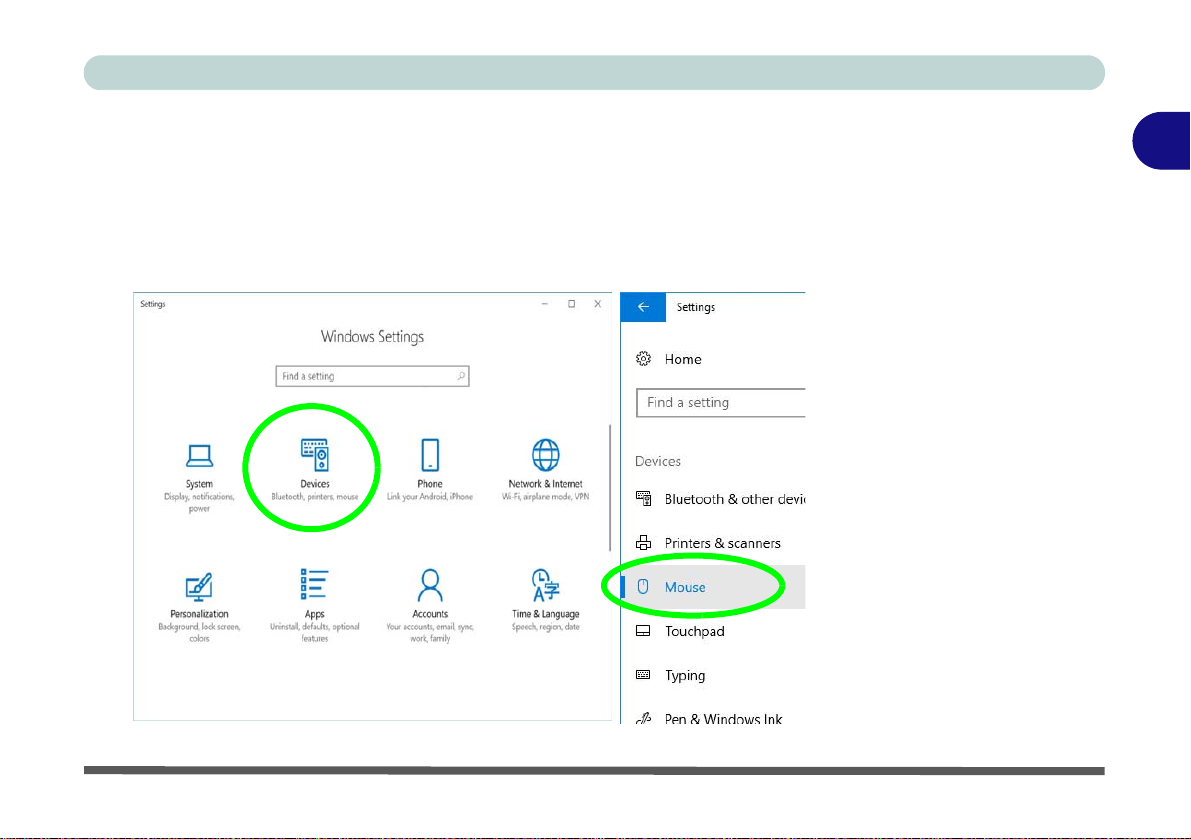Open the Devices settings category
1191x839 pixels.
pyautogui.click(x=314, y=470)
